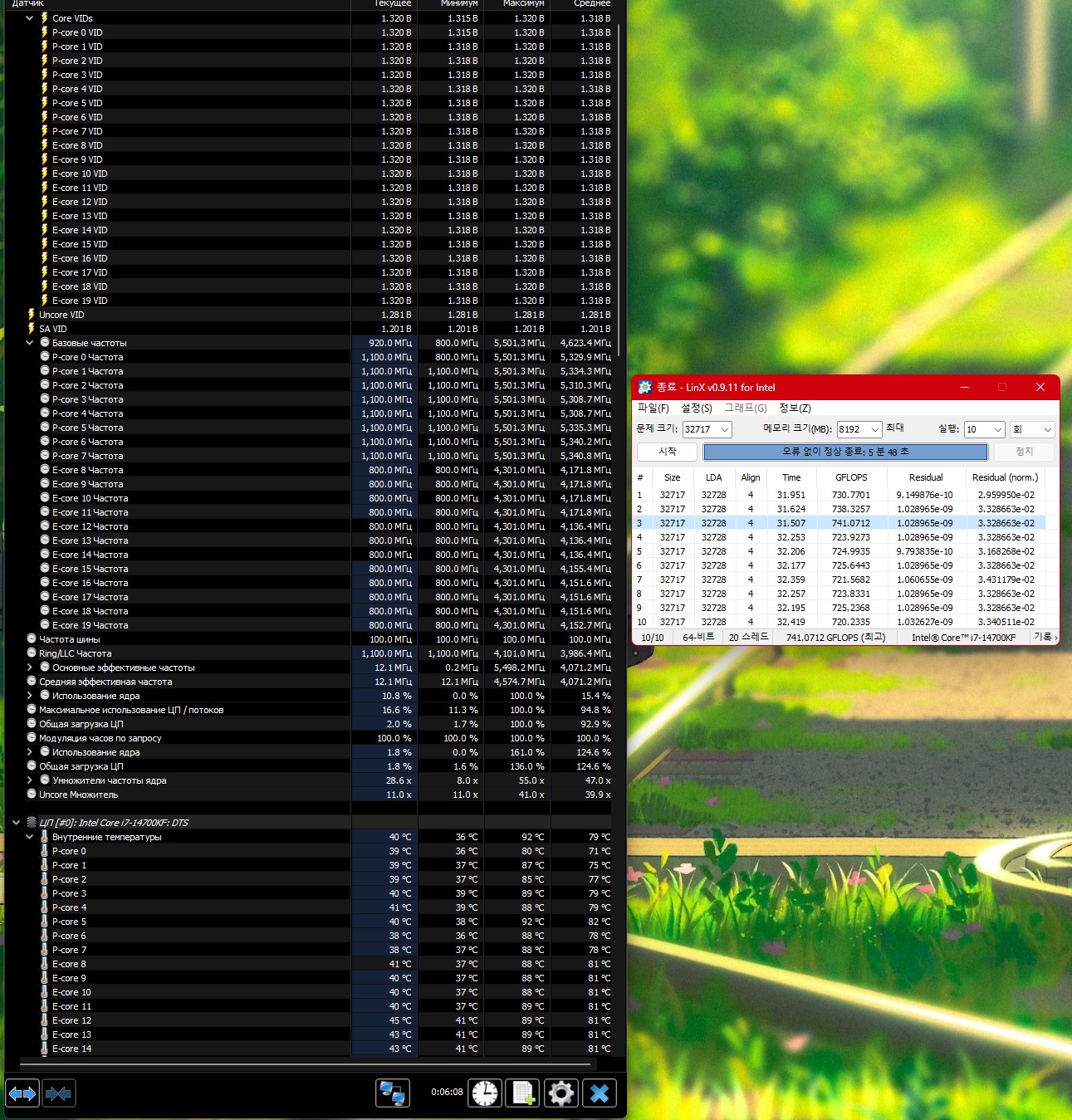Image resolution: width=1072 pixels, height=1120 pixels.
Task: Click the lightning icon beside Core VIDs
Action: pos(44,17)
